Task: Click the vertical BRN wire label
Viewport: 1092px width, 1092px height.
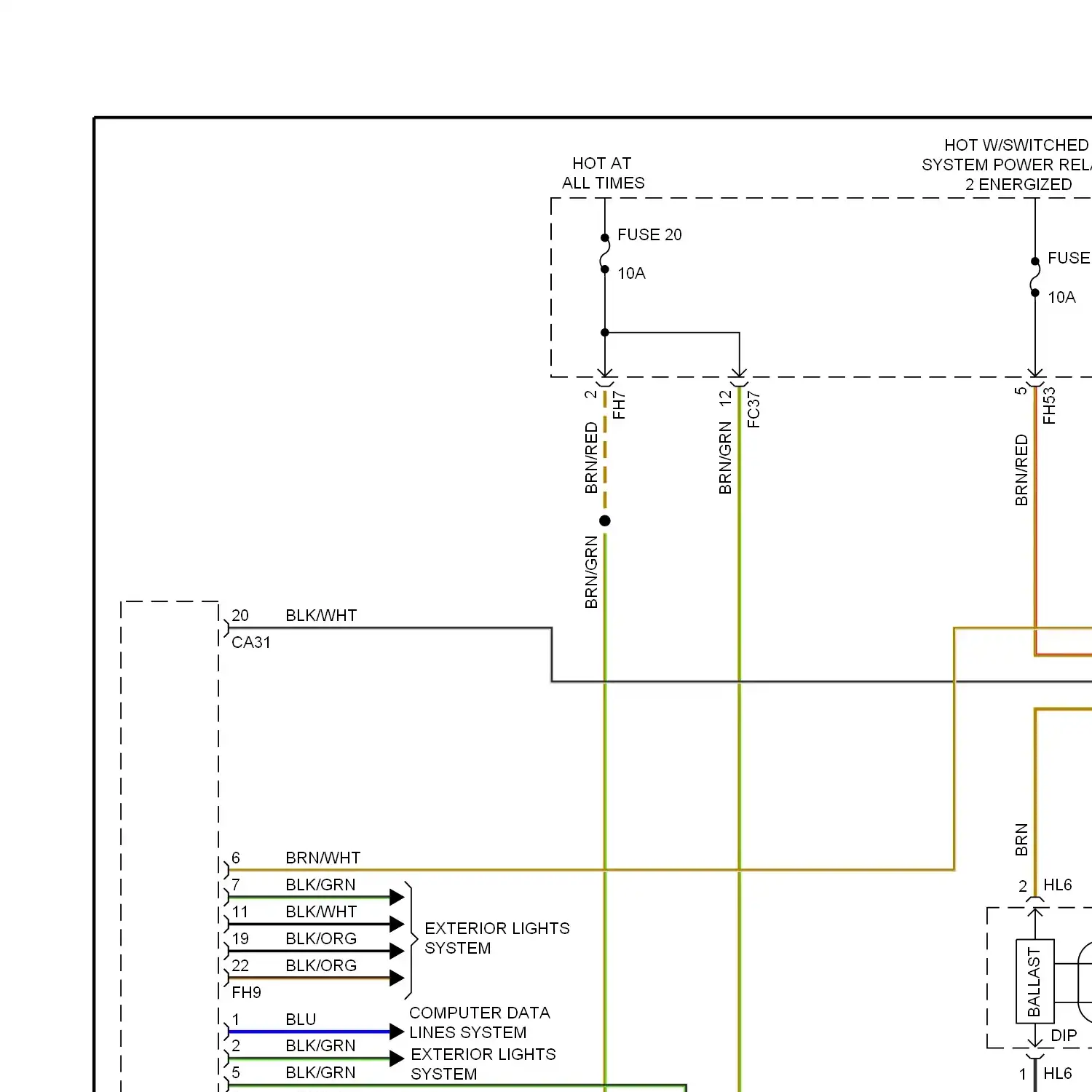Action: coord(1021,839)
